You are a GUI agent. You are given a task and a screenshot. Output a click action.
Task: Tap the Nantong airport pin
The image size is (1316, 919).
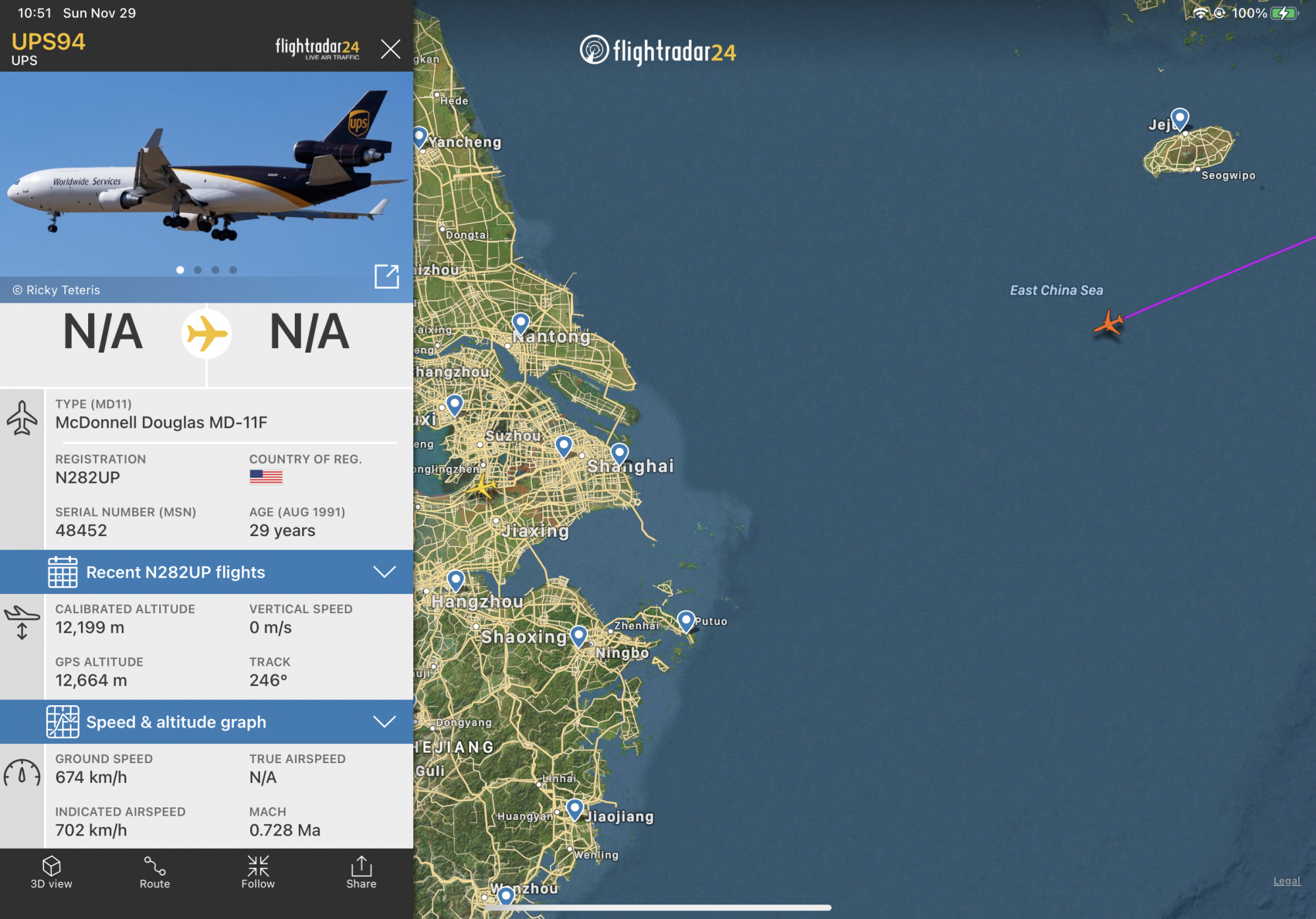coord(520,323)
